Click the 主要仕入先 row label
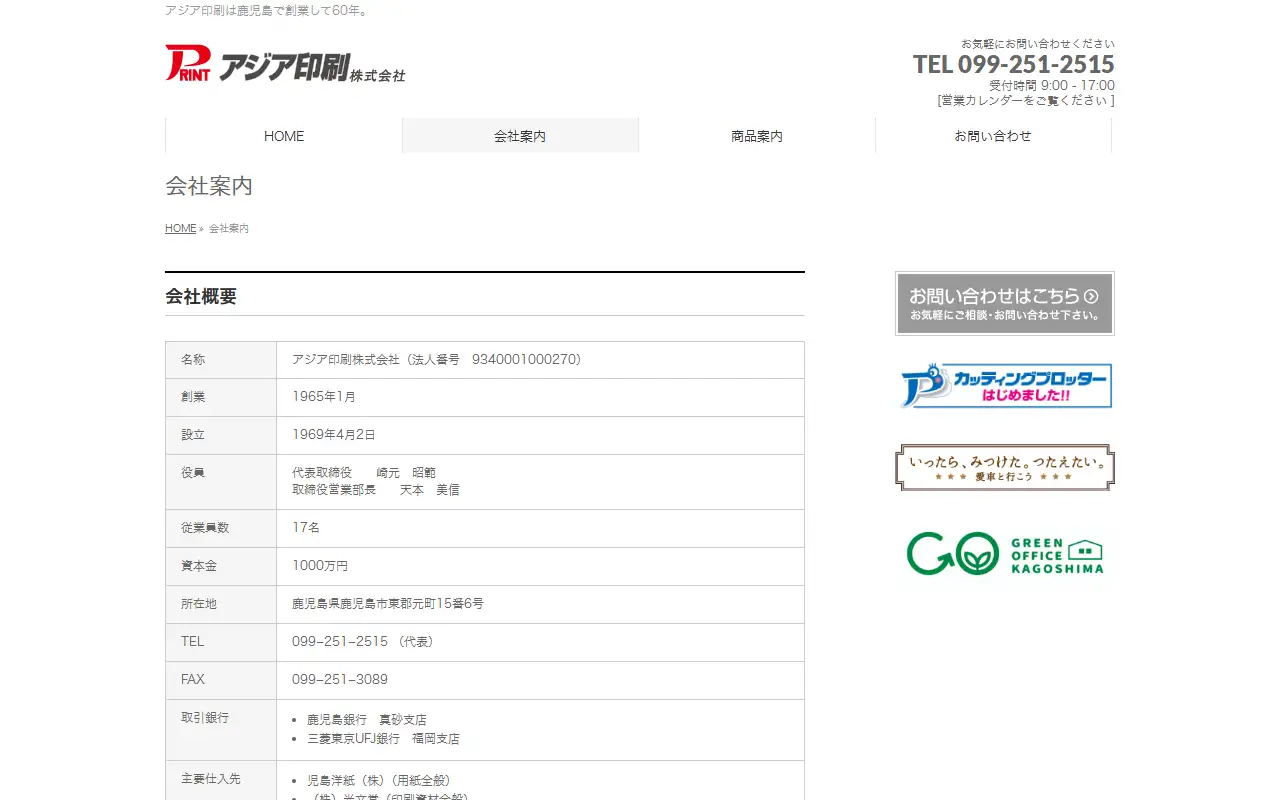Image resolution: width=1280 pixels, height=800 pixels. pyautogui.click(x=211, y=778)
